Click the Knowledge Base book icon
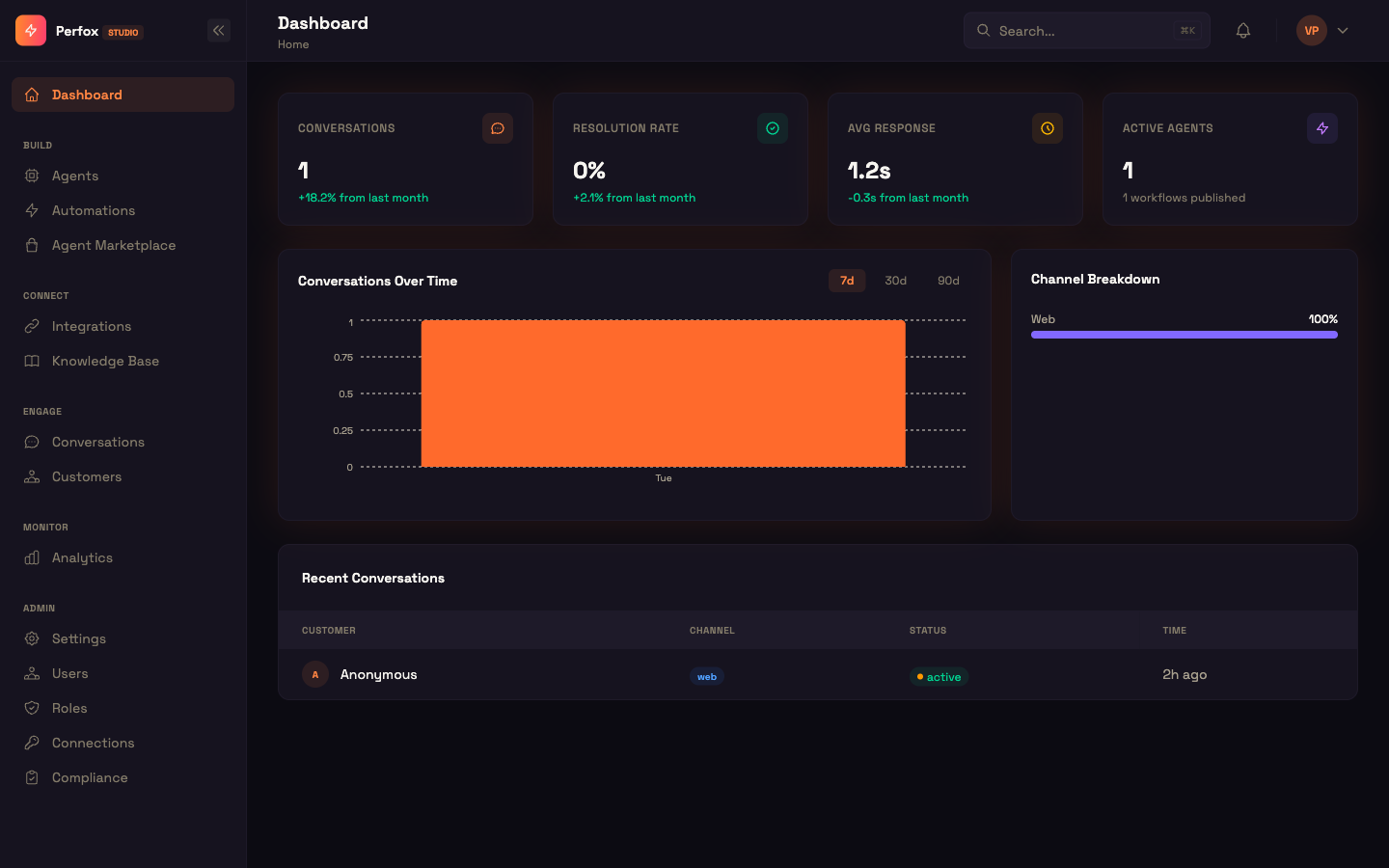The image size is (1389, 868). click(32, 361)
